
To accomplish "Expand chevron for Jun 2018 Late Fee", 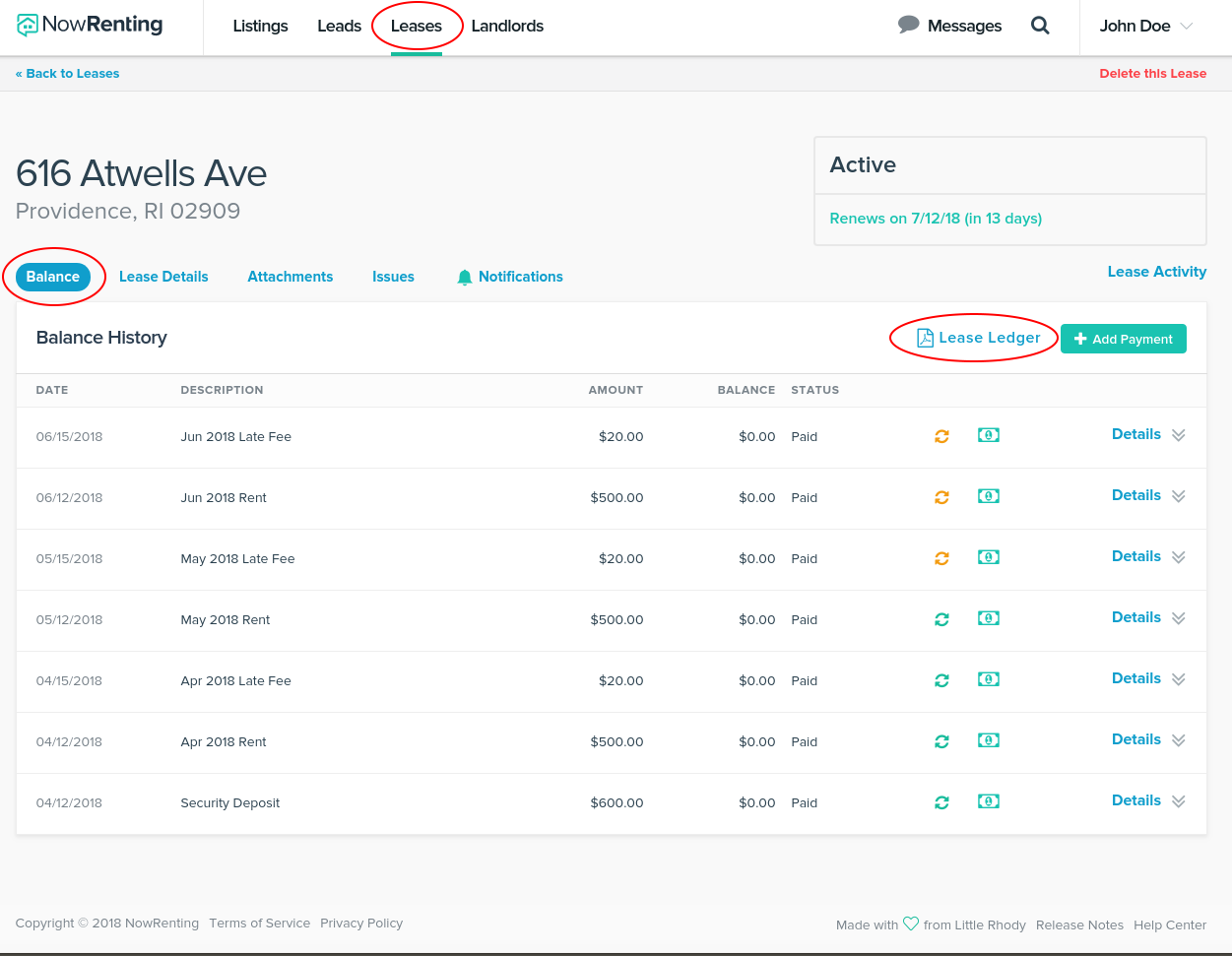I will click(1179, 435).
